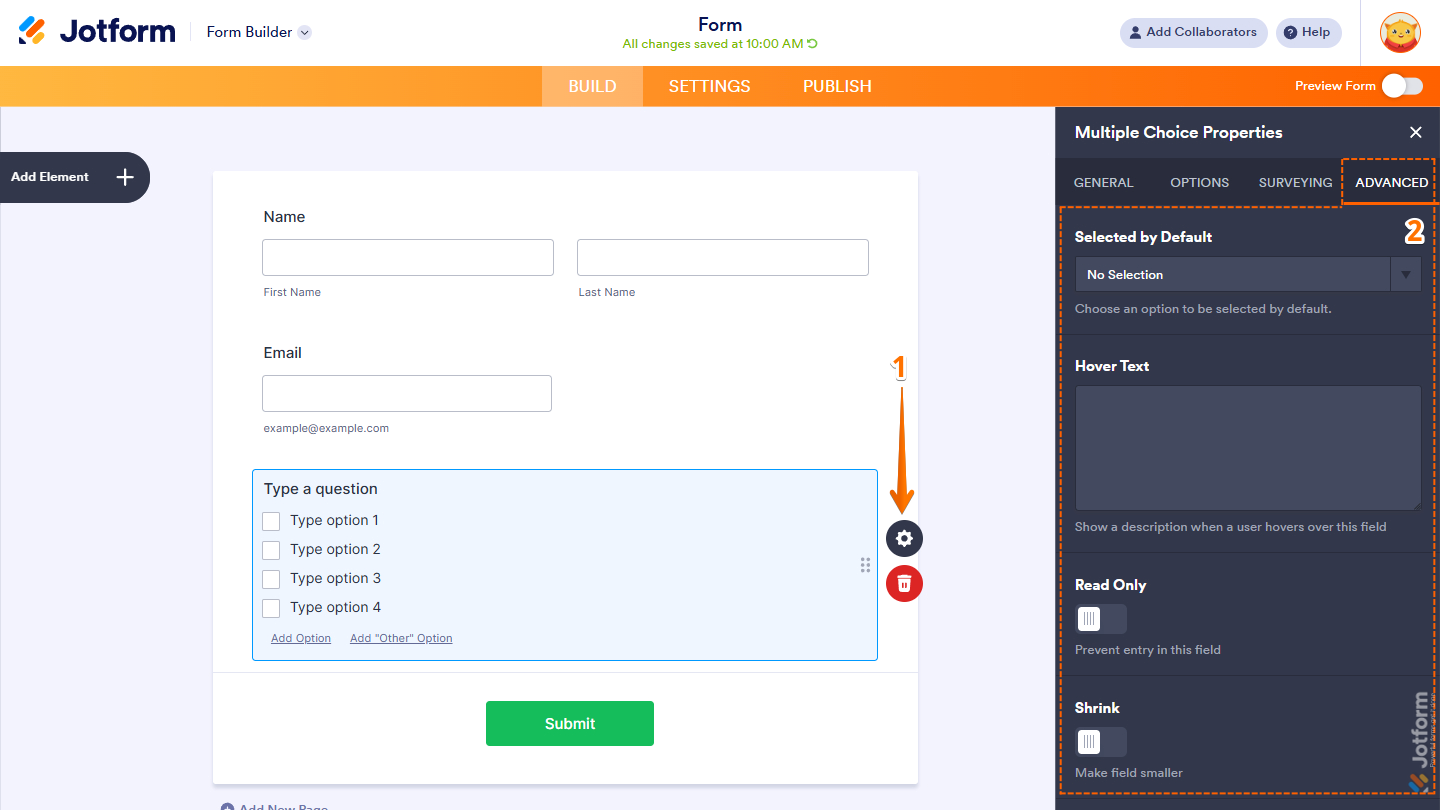Click the Add Option link
This screenshot has width=1440, height=810.
(x=301, y=638)
